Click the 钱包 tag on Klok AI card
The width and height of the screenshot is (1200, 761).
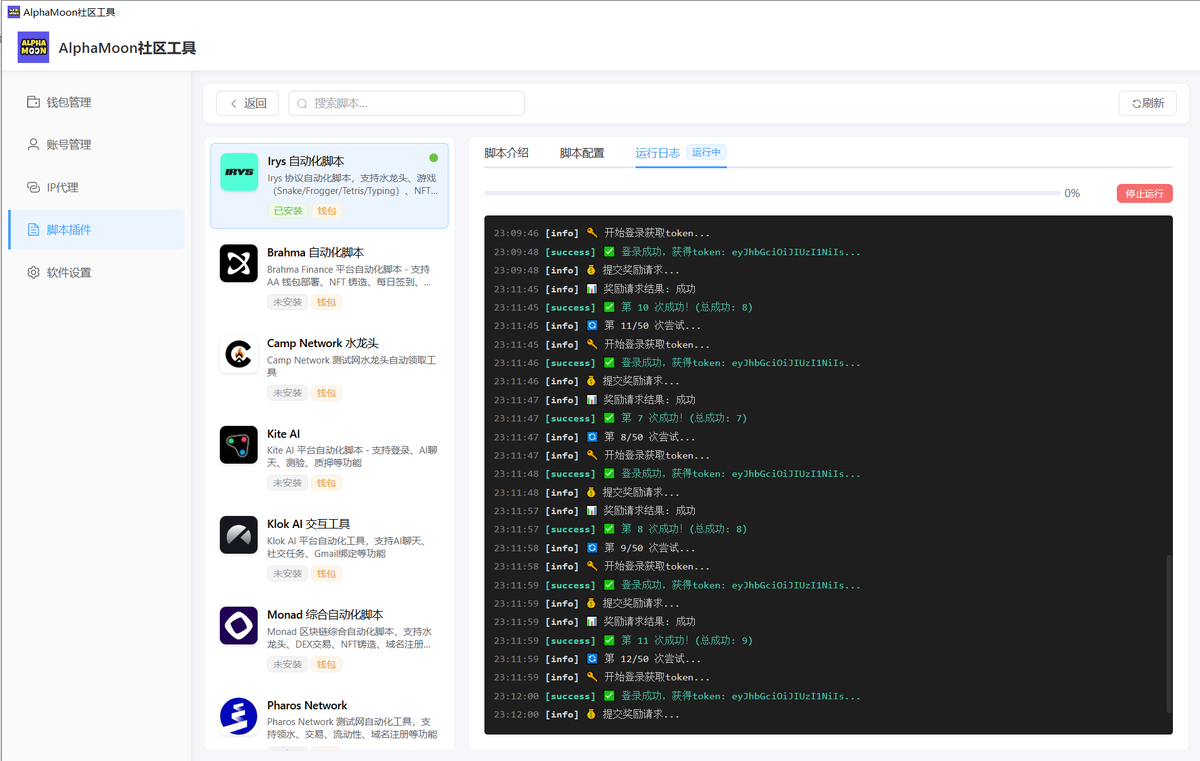(x=327, y=574)
